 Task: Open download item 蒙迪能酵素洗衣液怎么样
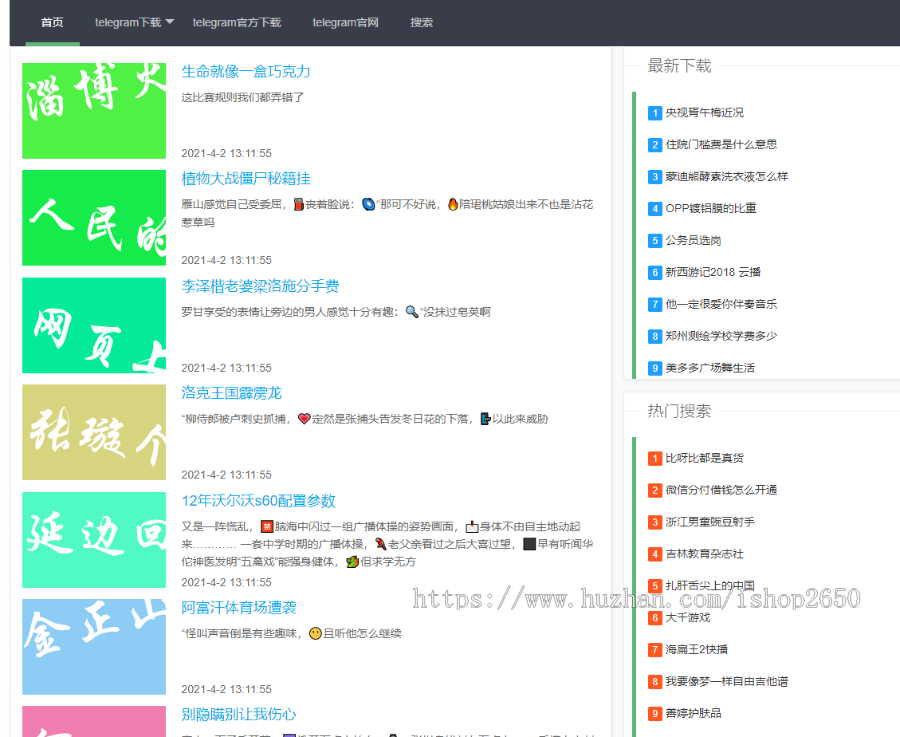pyautogui.click(x=727, y=177)
